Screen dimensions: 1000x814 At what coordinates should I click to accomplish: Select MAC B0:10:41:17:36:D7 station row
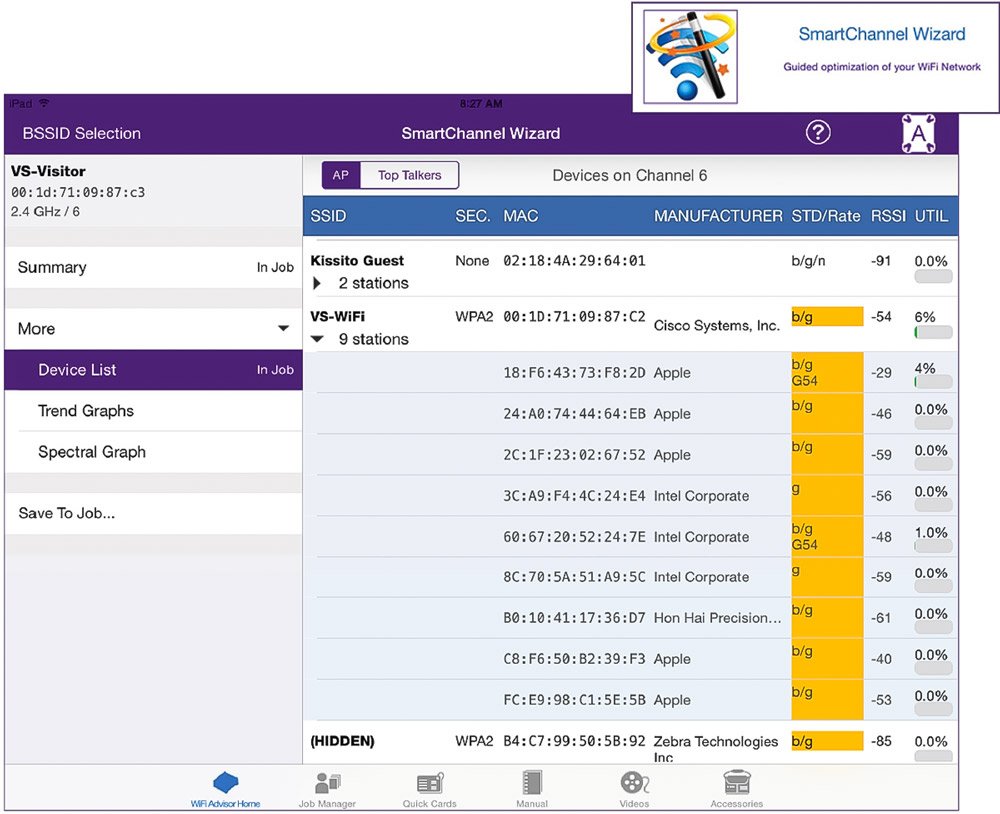[631, 618]
